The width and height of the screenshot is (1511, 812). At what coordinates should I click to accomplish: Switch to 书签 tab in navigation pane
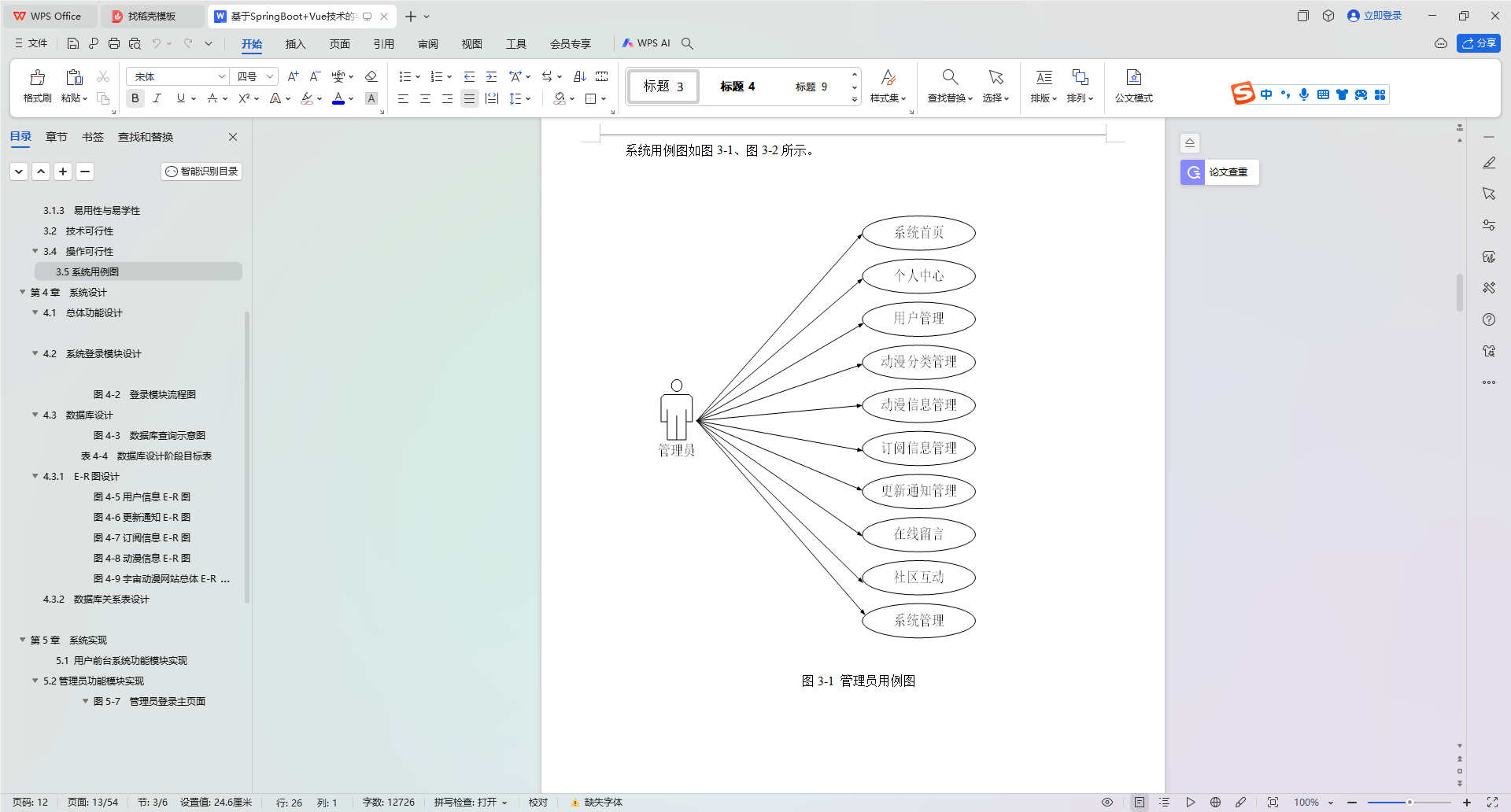pos(93,137)
